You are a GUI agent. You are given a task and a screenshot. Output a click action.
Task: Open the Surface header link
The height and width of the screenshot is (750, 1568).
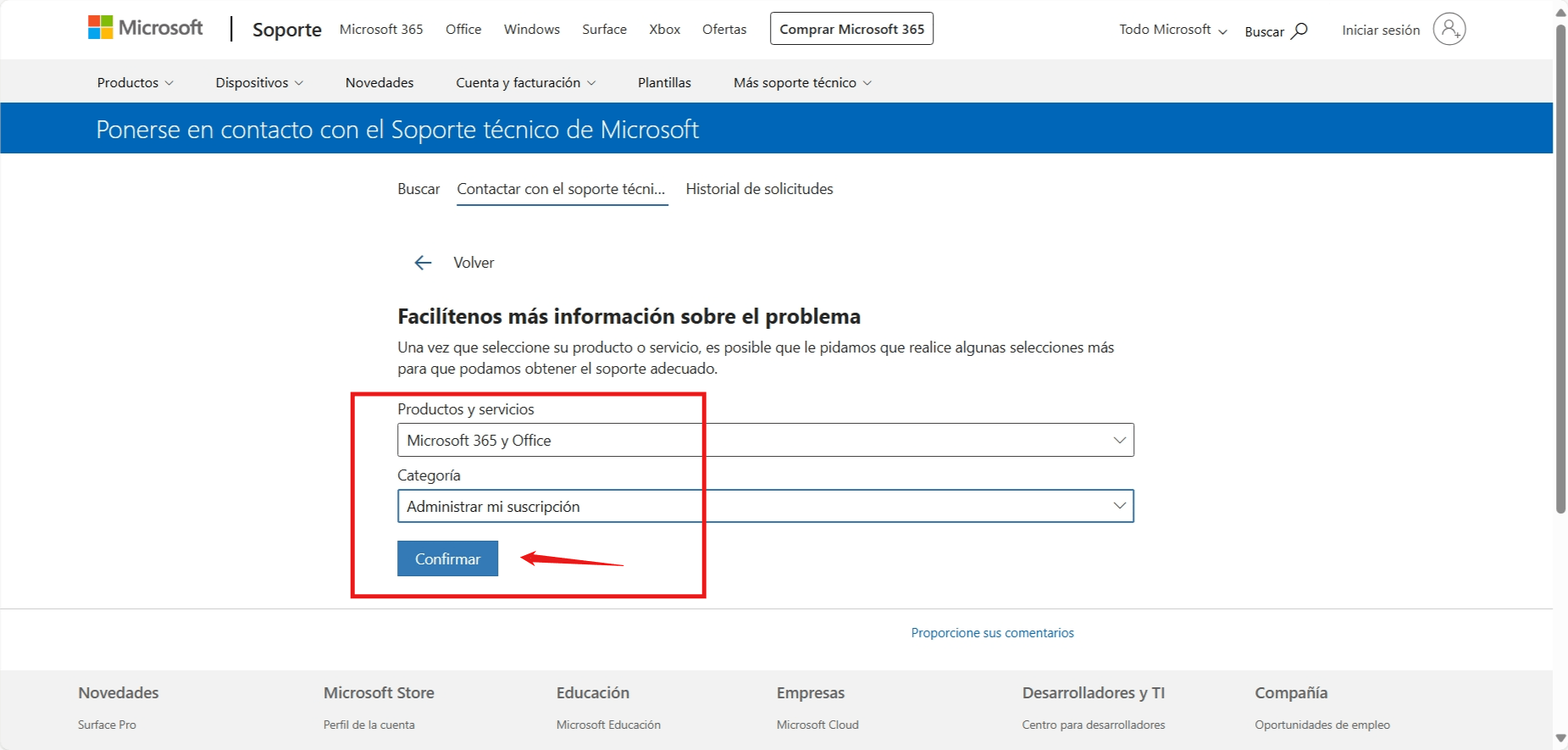(x=605, y=29)
